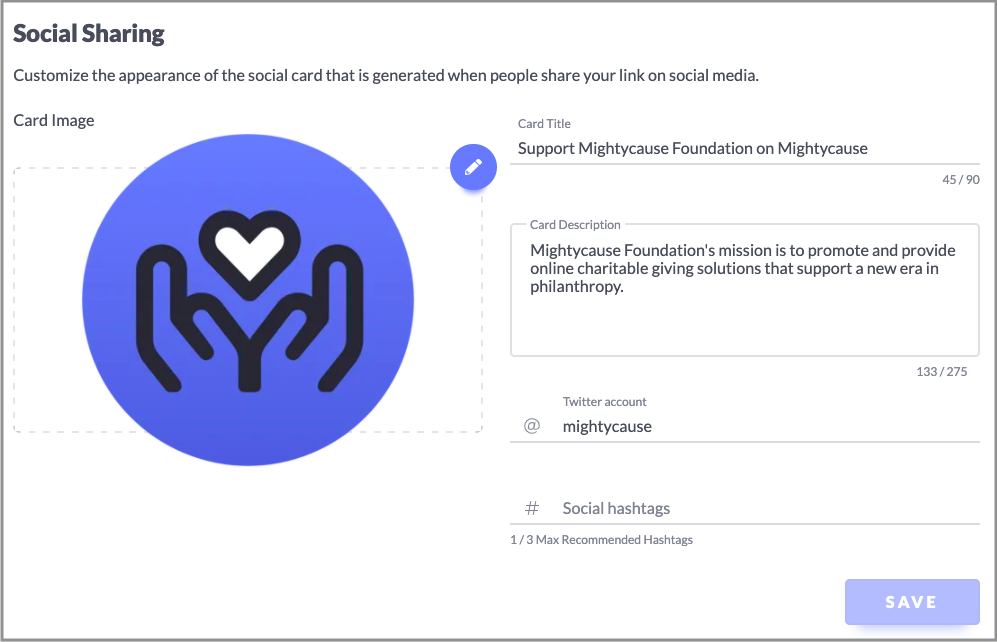This screenshot has height=642, width=997.
Task: Click the 133 / 275 character counter
Action: (942, 372)
